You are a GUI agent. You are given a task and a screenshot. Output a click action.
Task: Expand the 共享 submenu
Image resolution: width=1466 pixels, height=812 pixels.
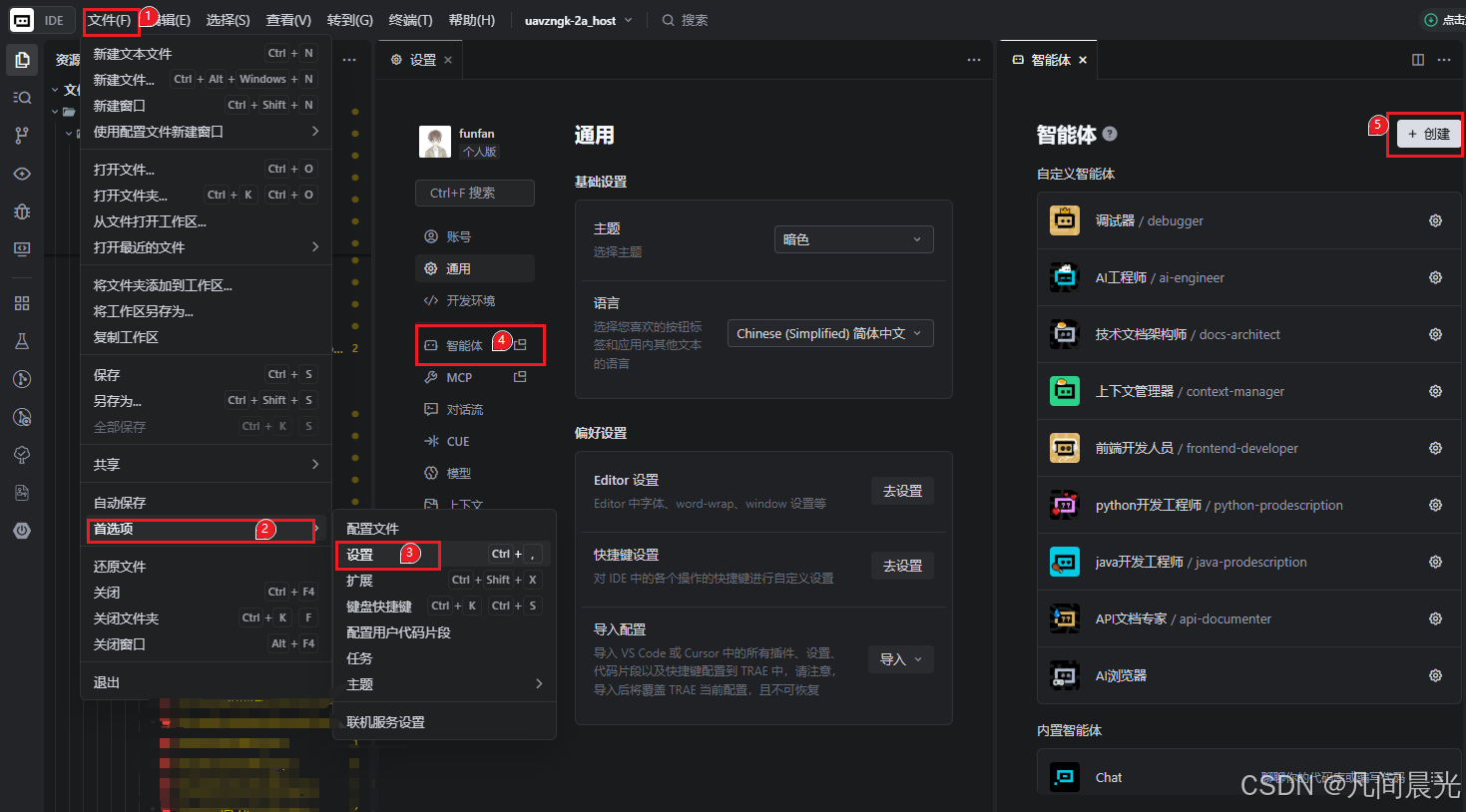(206, 465)
